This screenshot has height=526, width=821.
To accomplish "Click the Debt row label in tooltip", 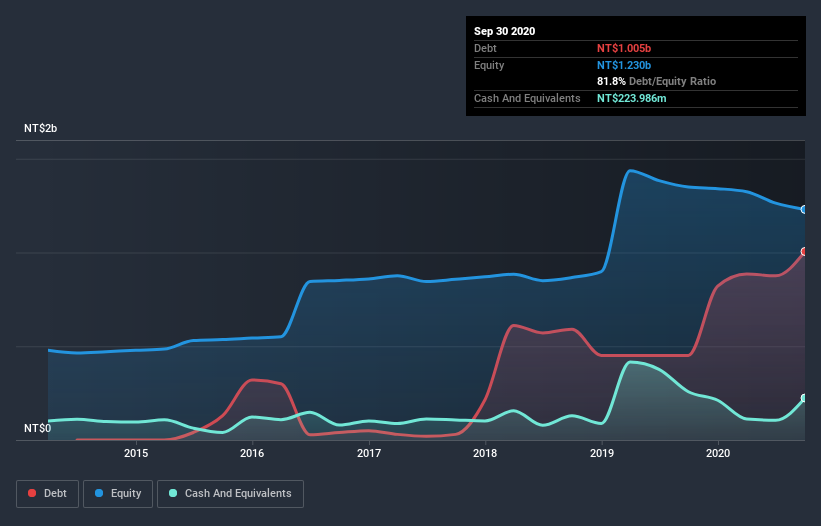I will tap(485, 48).
